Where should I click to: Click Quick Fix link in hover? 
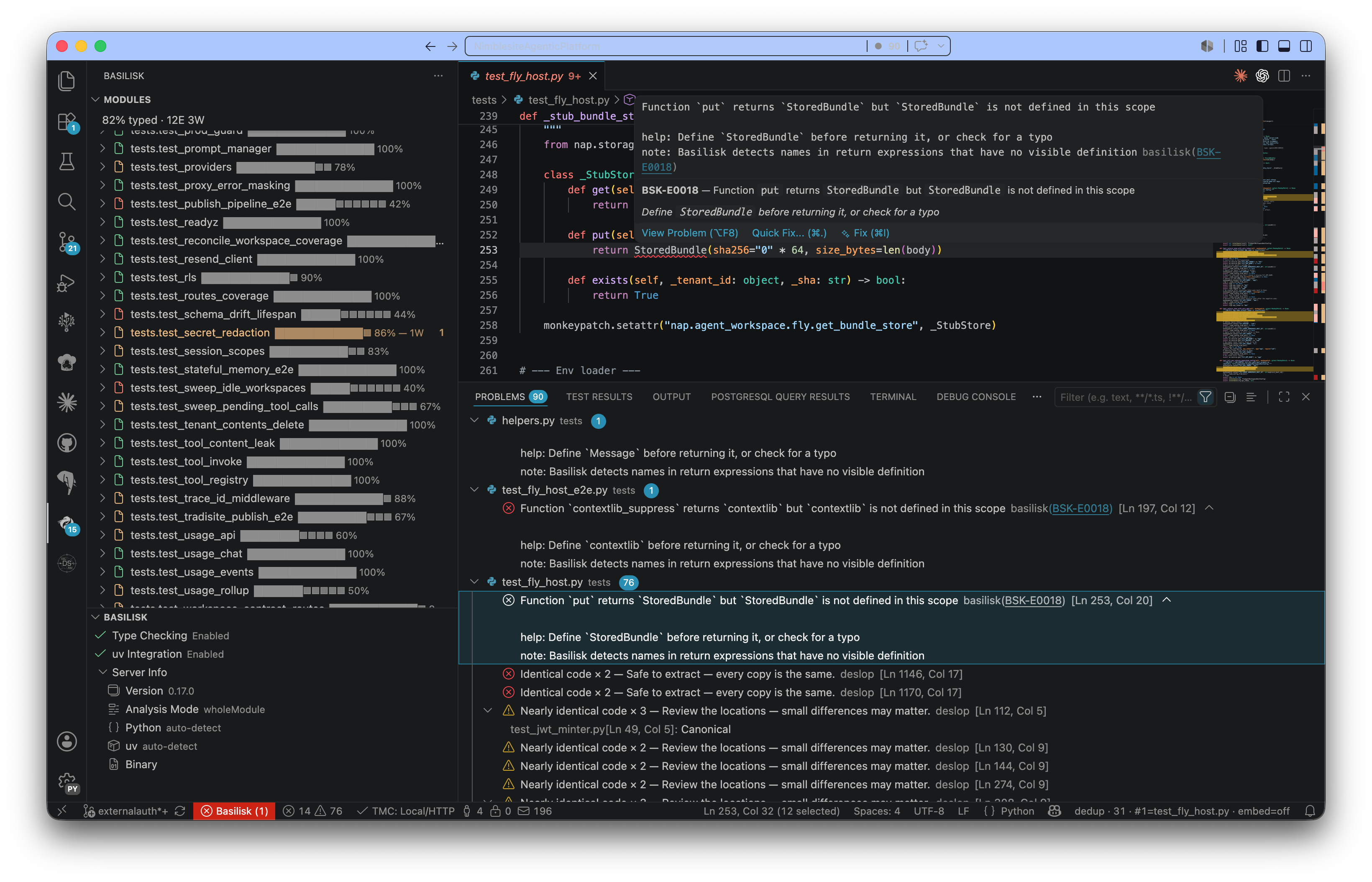point(788,233)
